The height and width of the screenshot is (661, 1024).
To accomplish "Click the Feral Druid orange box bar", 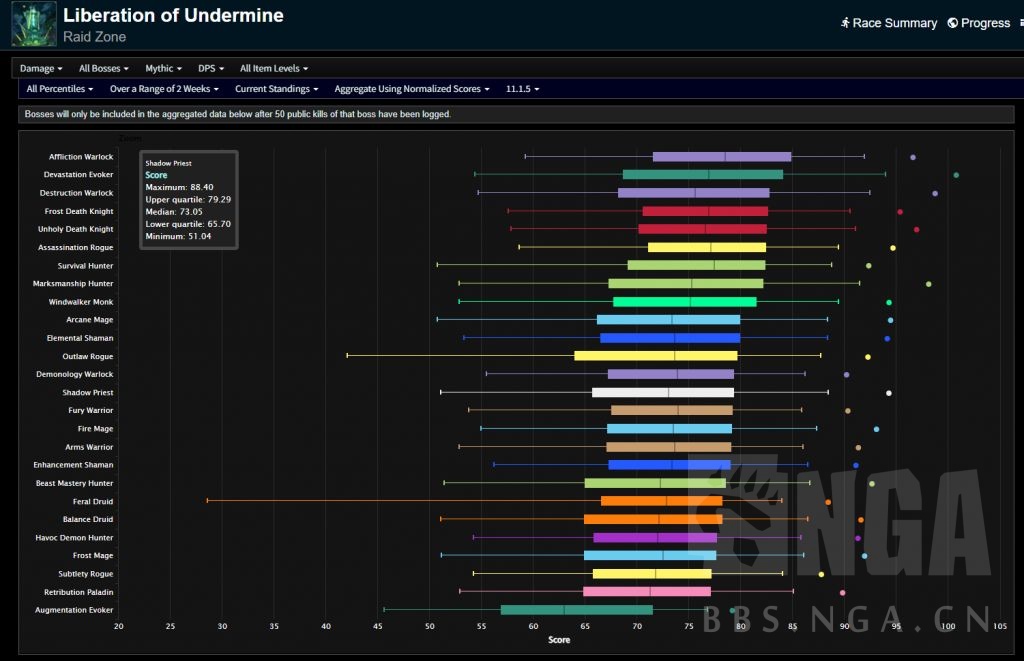I will pos(661,501).
